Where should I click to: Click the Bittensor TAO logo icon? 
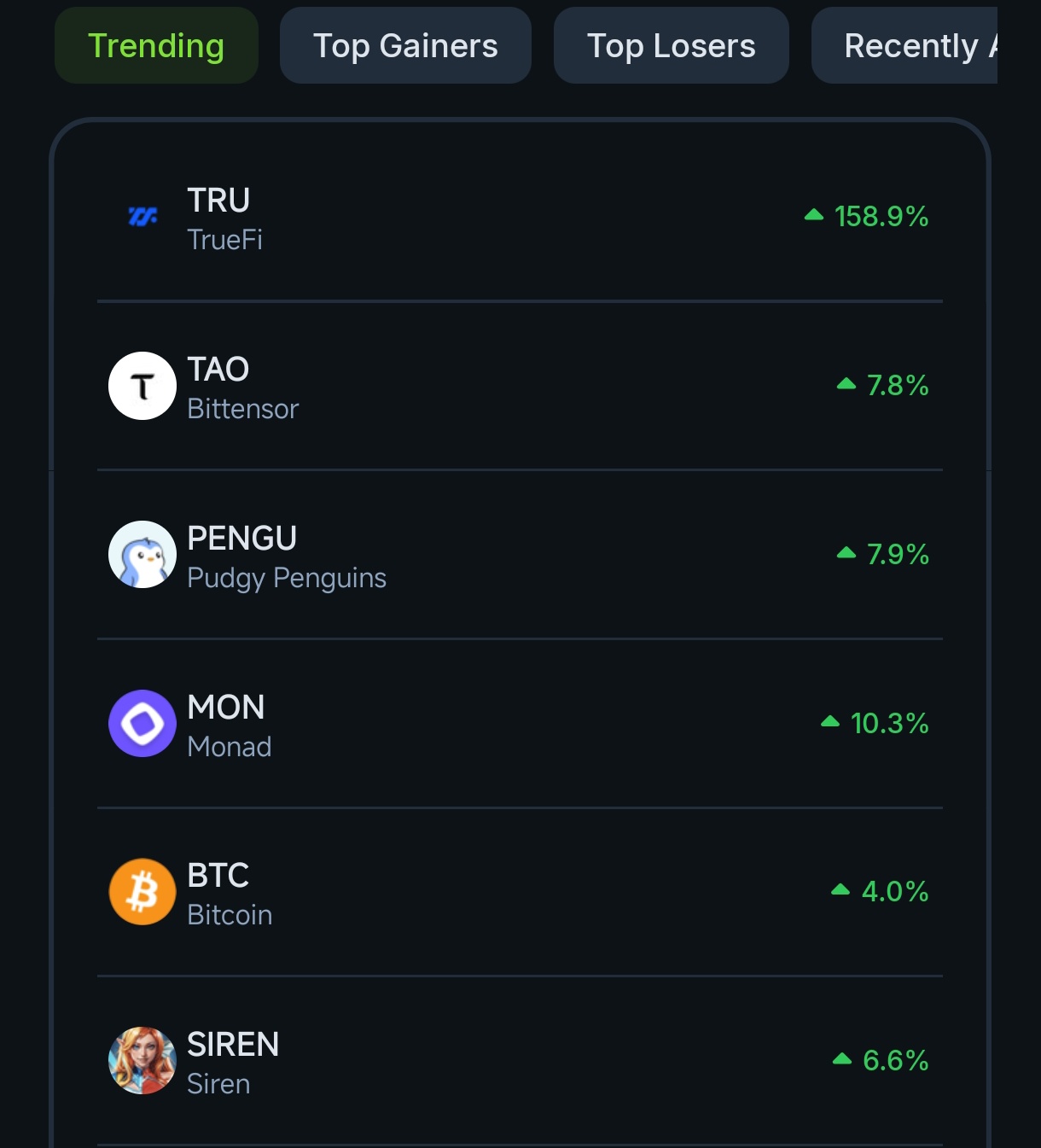pyautogui.click(x=142, y=386)
